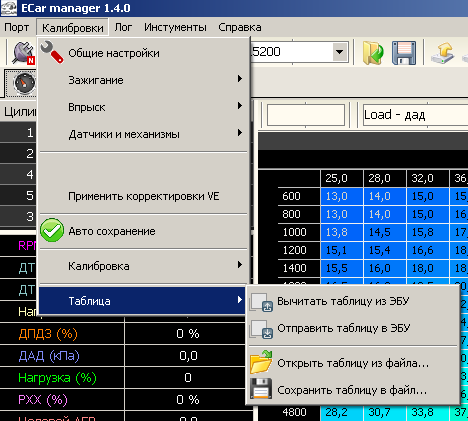
Task: Expand the Впрыск submenu
Action: point(144,107)
